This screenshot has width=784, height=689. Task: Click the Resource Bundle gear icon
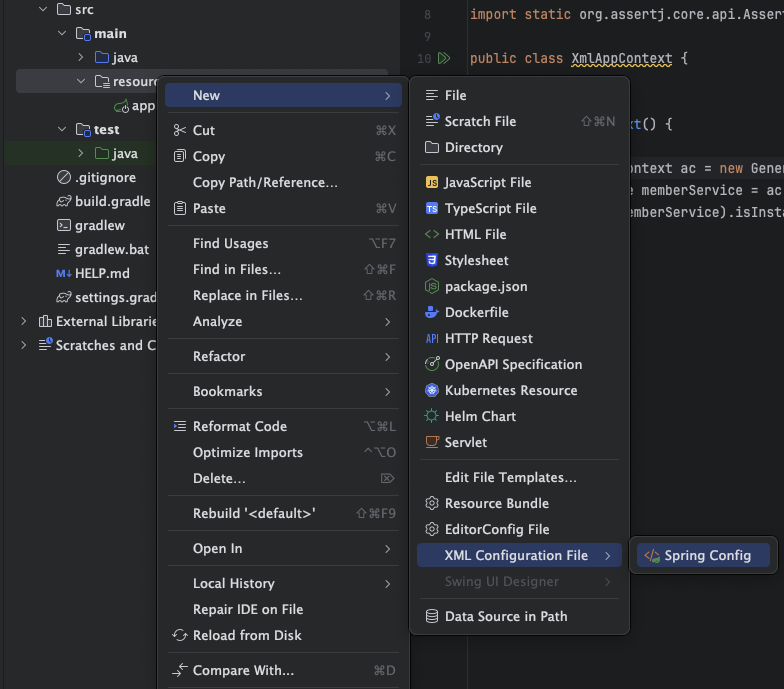432,504
